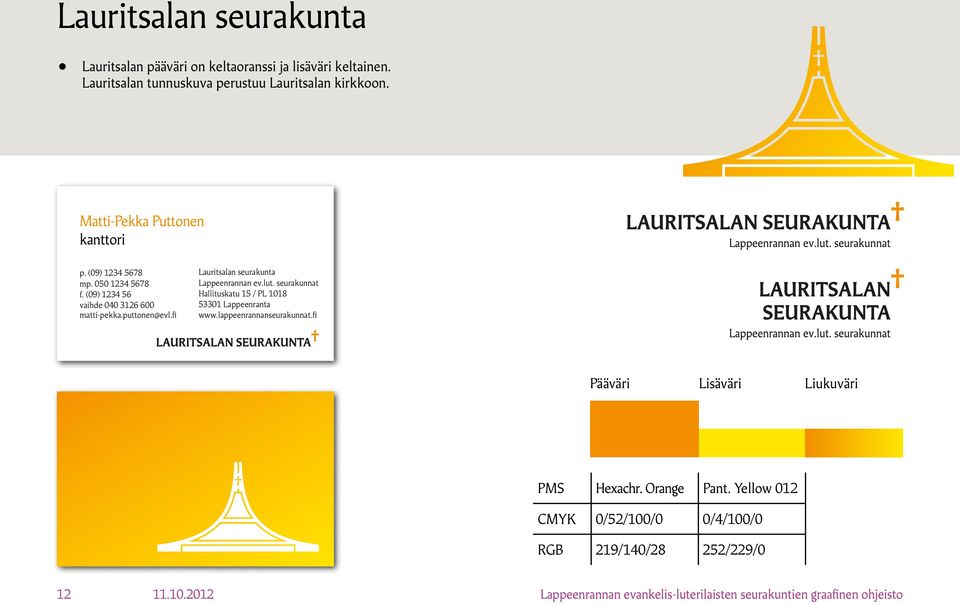Viewport: 960px width, 605px height.
Task: Click the Hexachr. Orange cell
Action: click(639, 488)
